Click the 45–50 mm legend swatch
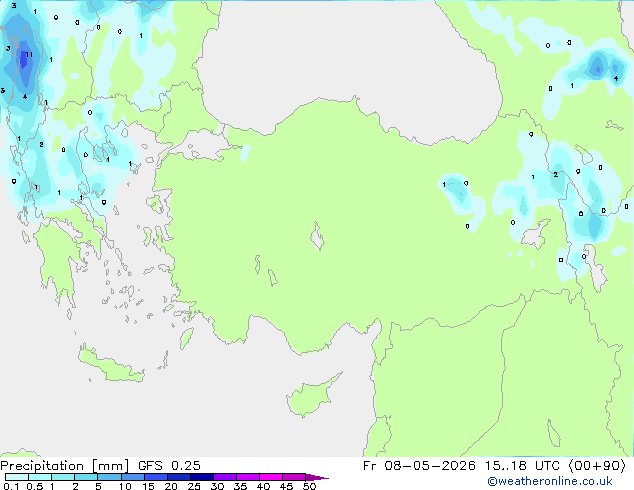The width and height of the screenshot is (634, 490). (294, 477)
